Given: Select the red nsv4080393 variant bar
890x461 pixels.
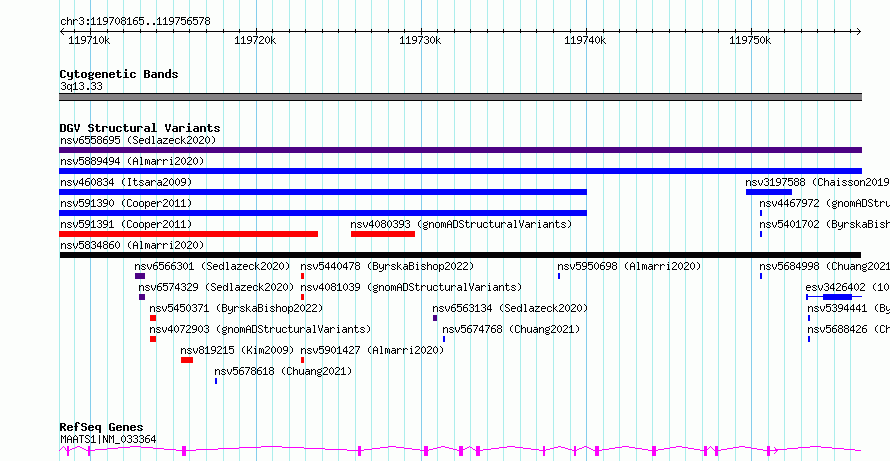Looking at the screenshot, I should coord(383,234).
